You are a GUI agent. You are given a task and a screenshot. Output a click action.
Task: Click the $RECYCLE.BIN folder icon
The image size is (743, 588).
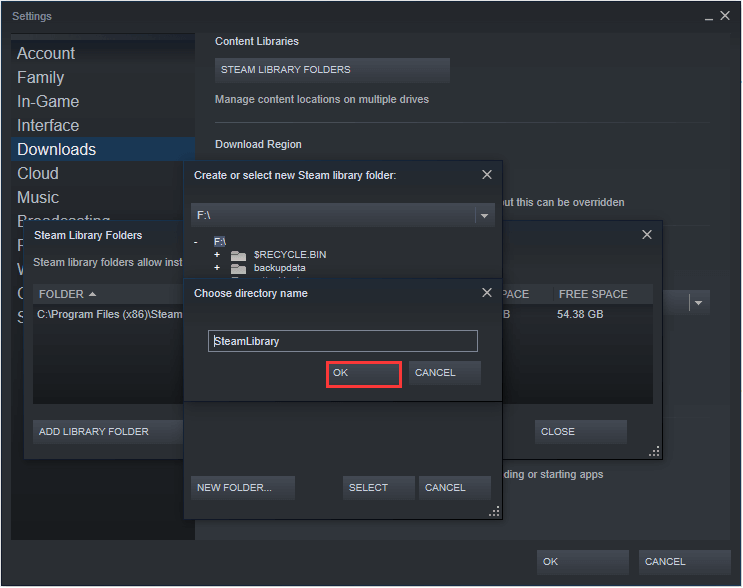click(x=238, y=255)
